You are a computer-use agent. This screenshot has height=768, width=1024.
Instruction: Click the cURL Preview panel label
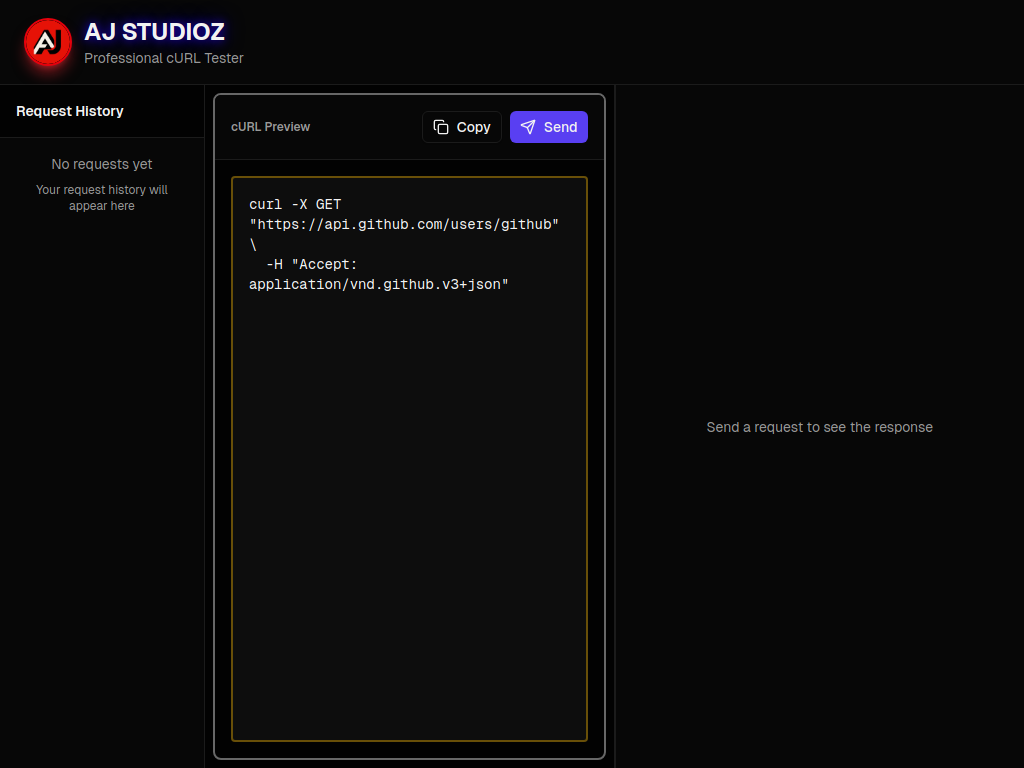pos(270,127)
